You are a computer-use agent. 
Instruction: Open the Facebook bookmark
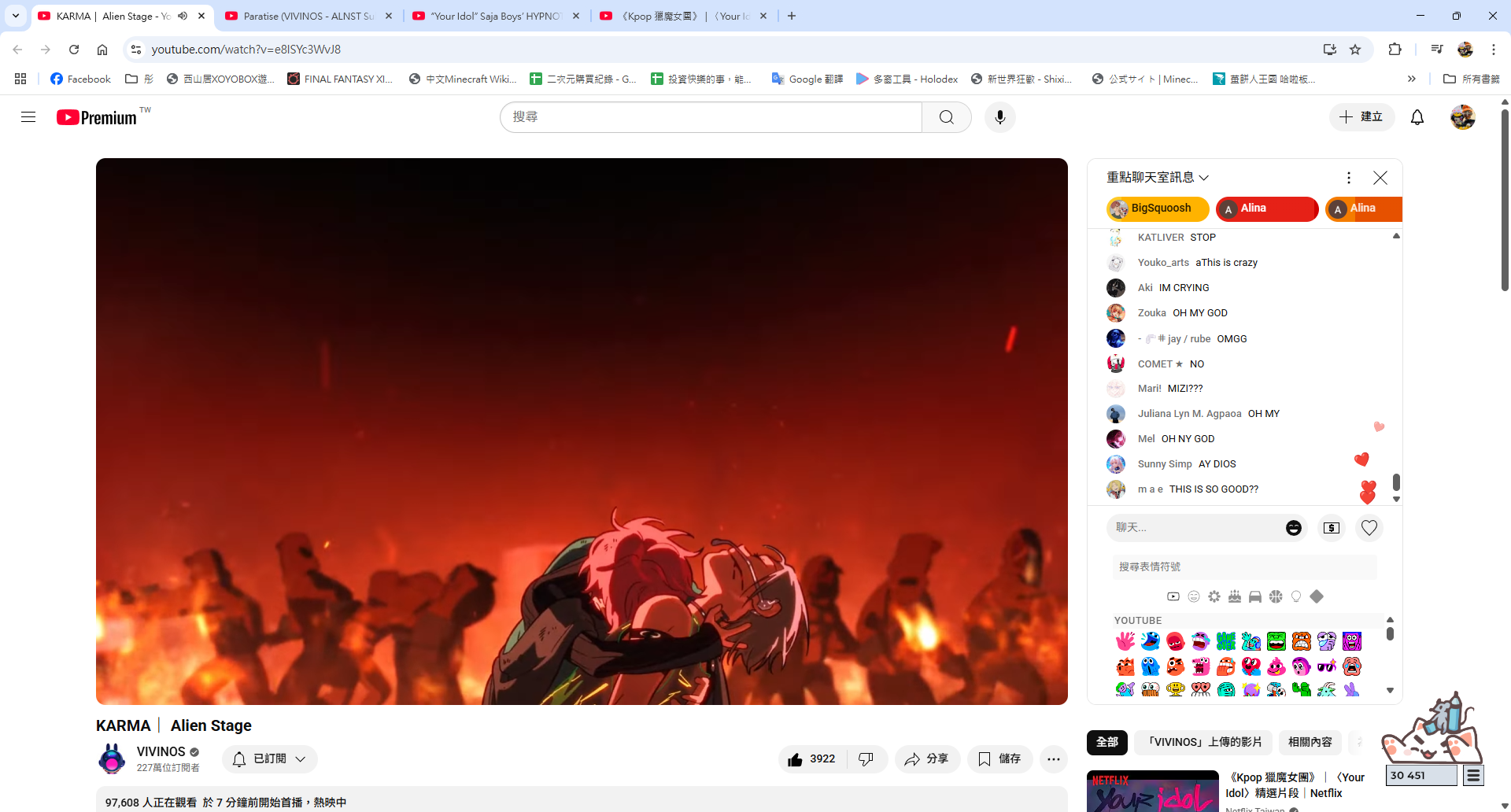80,79
